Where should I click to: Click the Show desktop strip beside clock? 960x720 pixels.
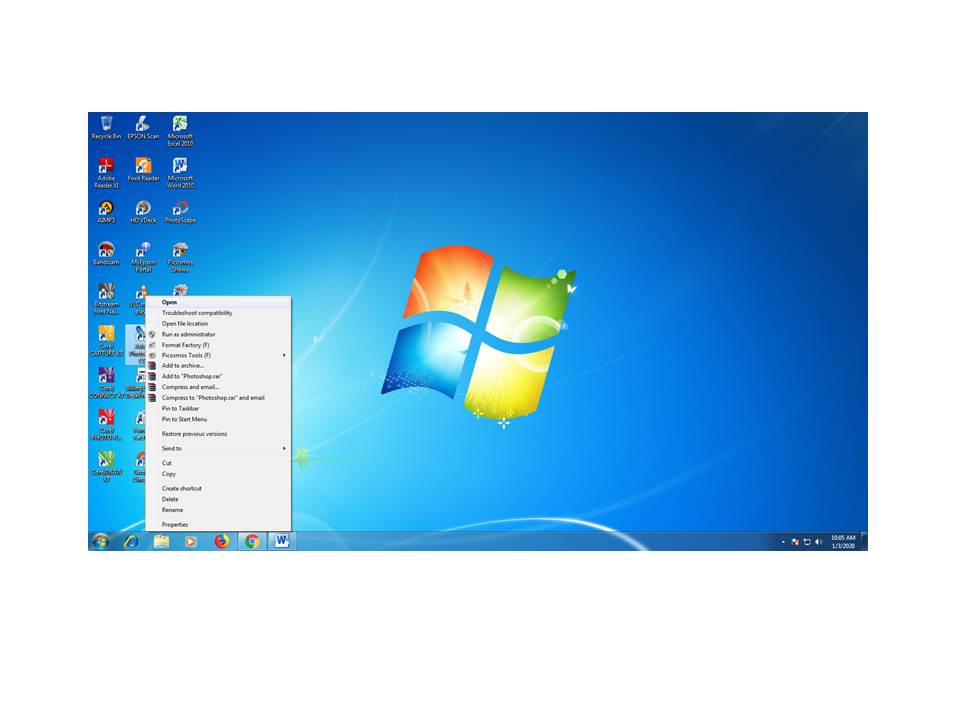click(x=864, y=541)
